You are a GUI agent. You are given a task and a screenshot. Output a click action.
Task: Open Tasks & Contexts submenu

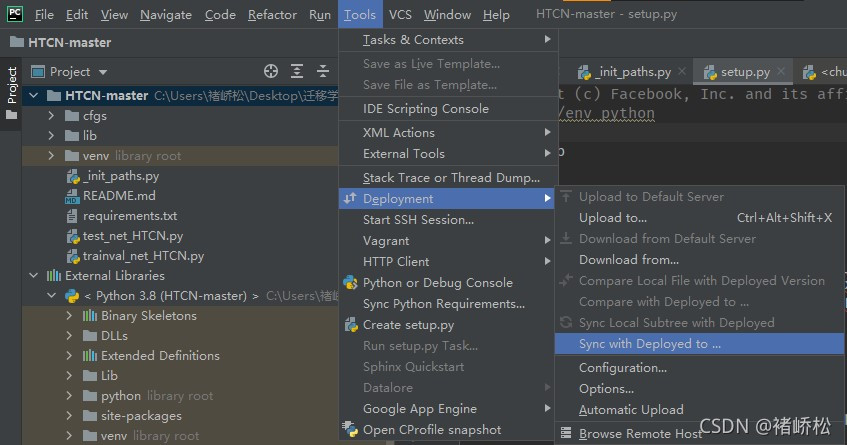[x=448, y=39]
